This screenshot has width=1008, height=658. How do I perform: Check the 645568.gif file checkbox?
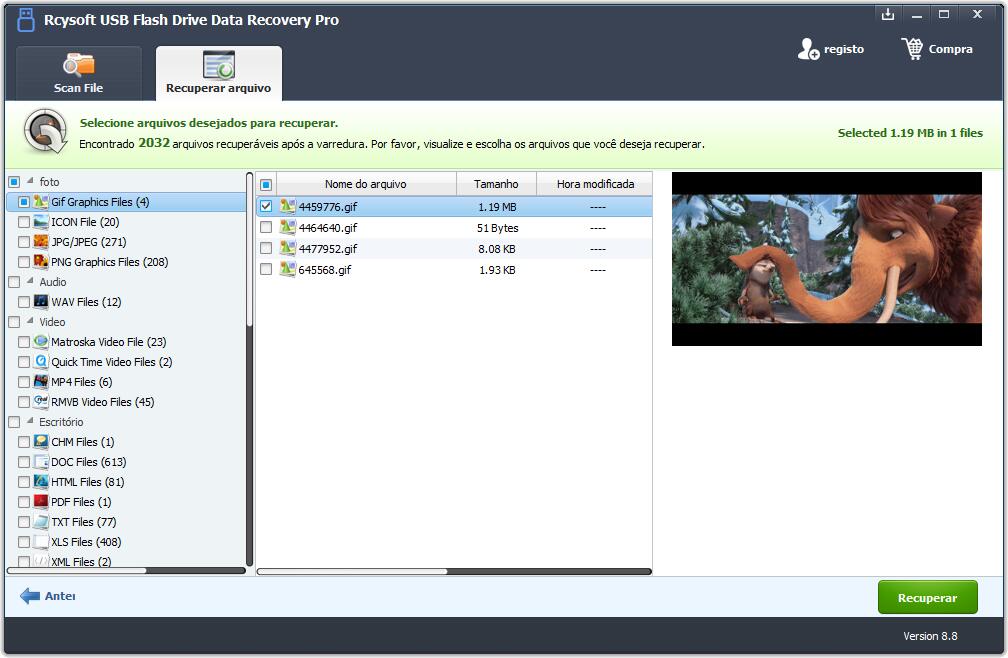pyautogui.click(x=266, y=269)
